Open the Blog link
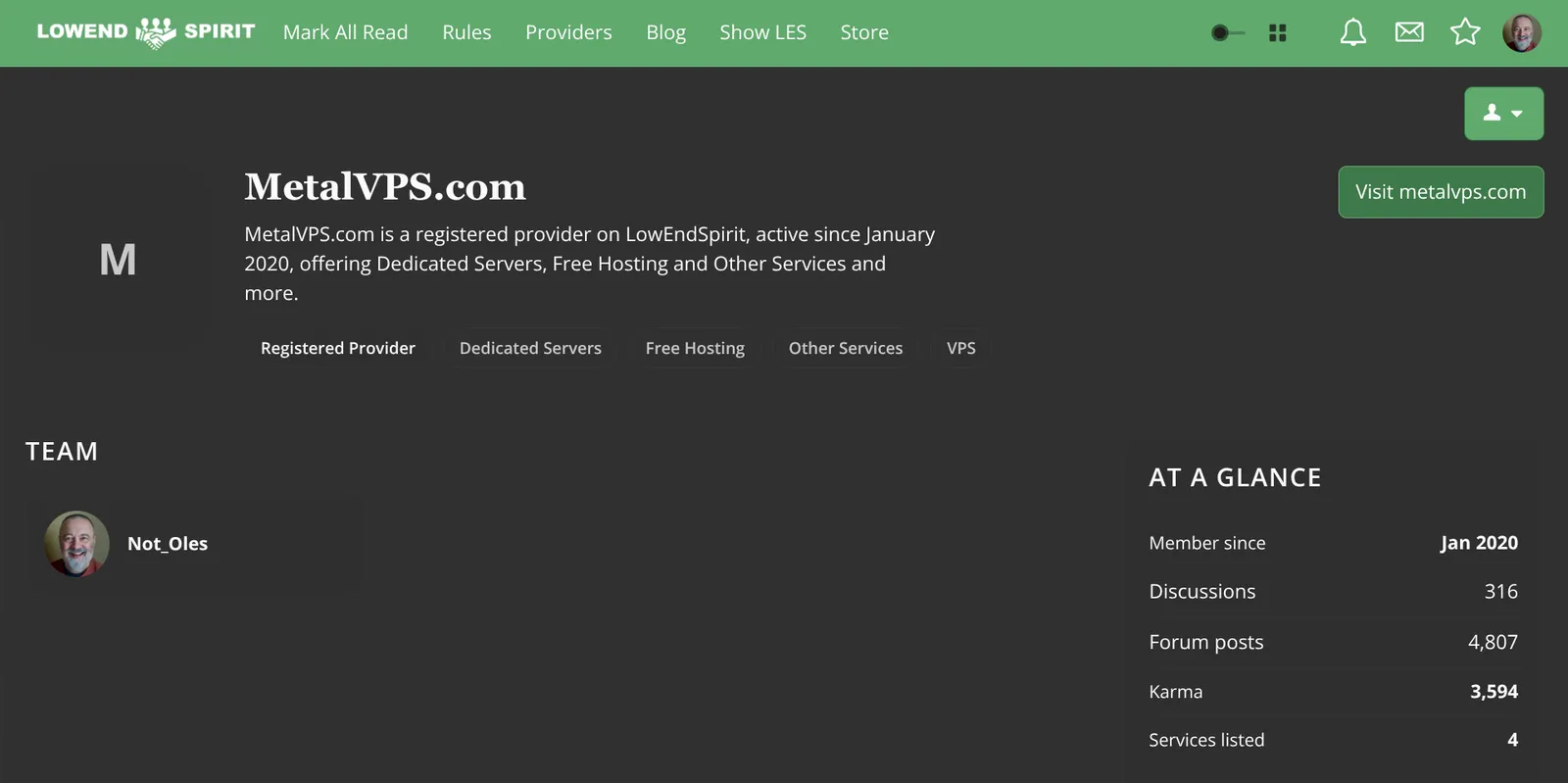1568x783 pixels. 665,32
